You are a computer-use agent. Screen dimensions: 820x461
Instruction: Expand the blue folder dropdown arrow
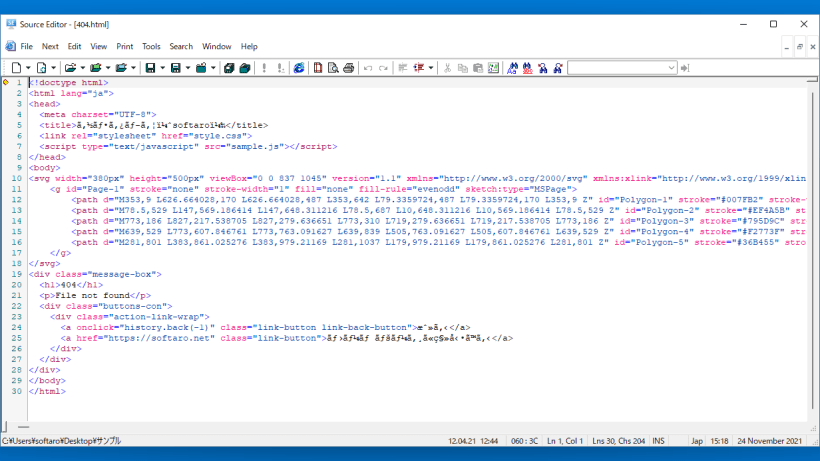coord(133,68)
